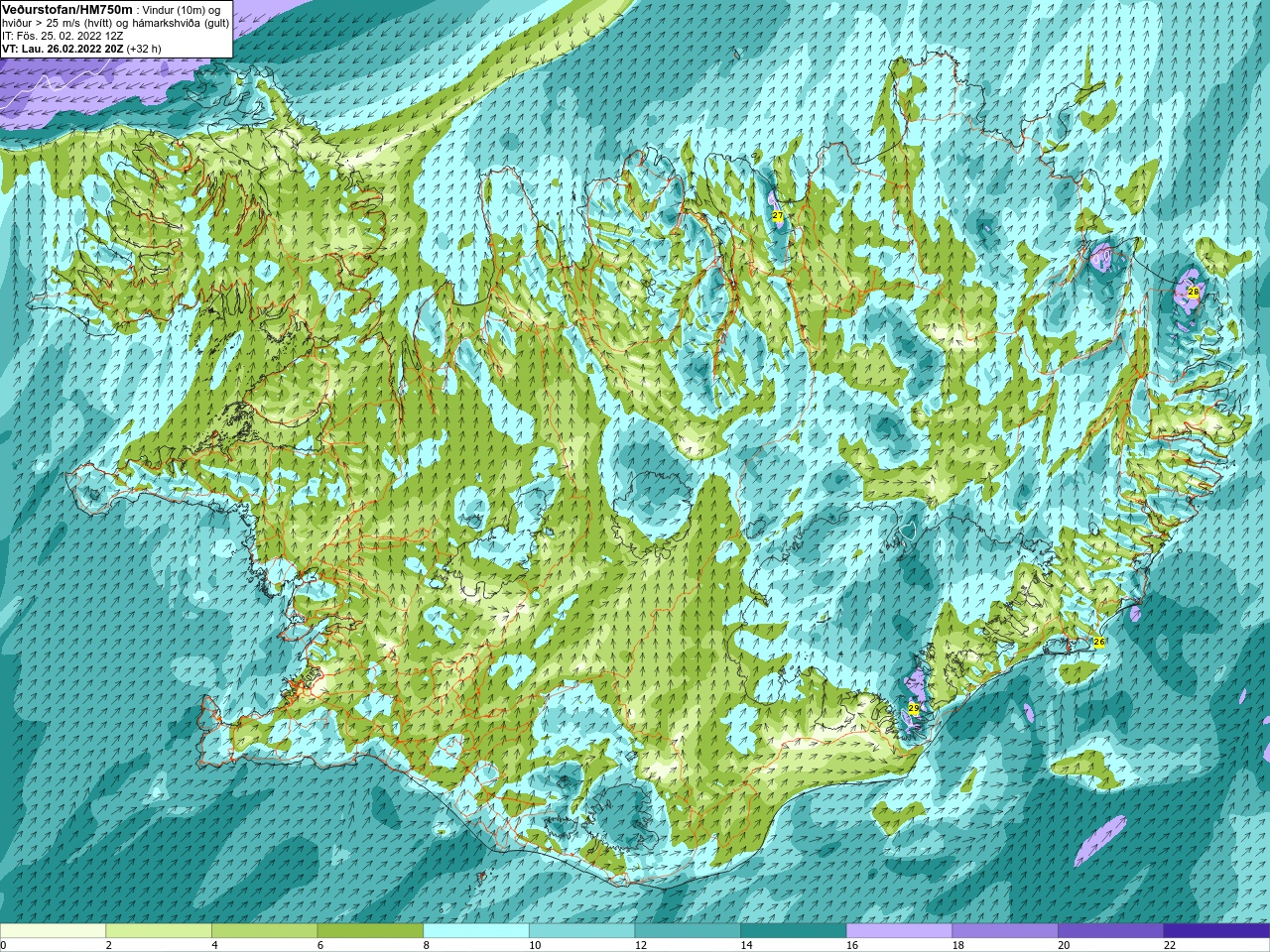This screenshot has width=1270, height=952.
Task: Click the yellow gust label 26
Action: (x=1098, y=643)
